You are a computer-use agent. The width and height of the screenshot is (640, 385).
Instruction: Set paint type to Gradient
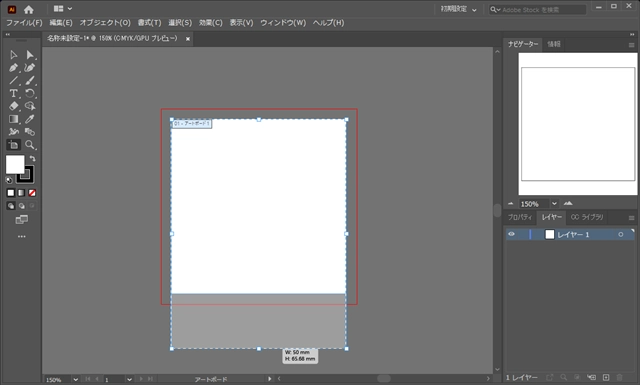[22, 193]
